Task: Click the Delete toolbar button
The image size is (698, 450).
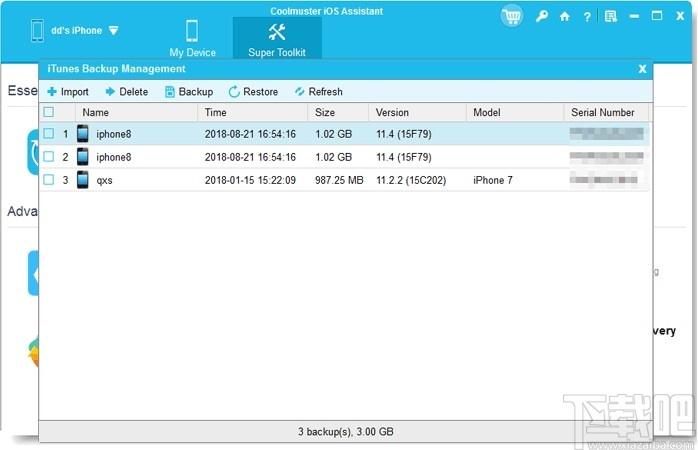Action: click(126, 92)
